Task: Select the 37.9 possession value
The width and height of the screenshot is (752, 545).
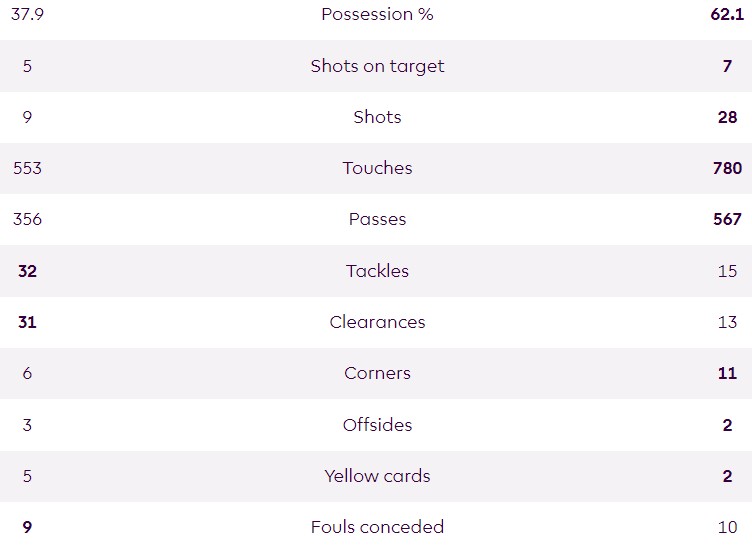Action: 27,15
